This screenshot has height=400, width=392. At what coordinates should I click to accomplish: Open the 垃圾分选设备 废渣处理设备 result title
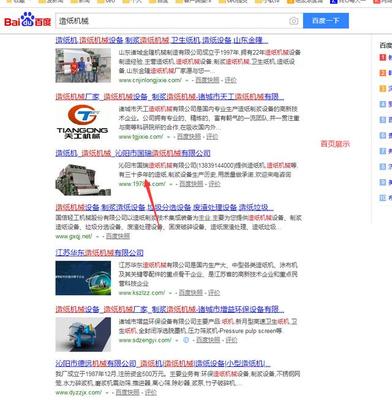pos(164,207)
